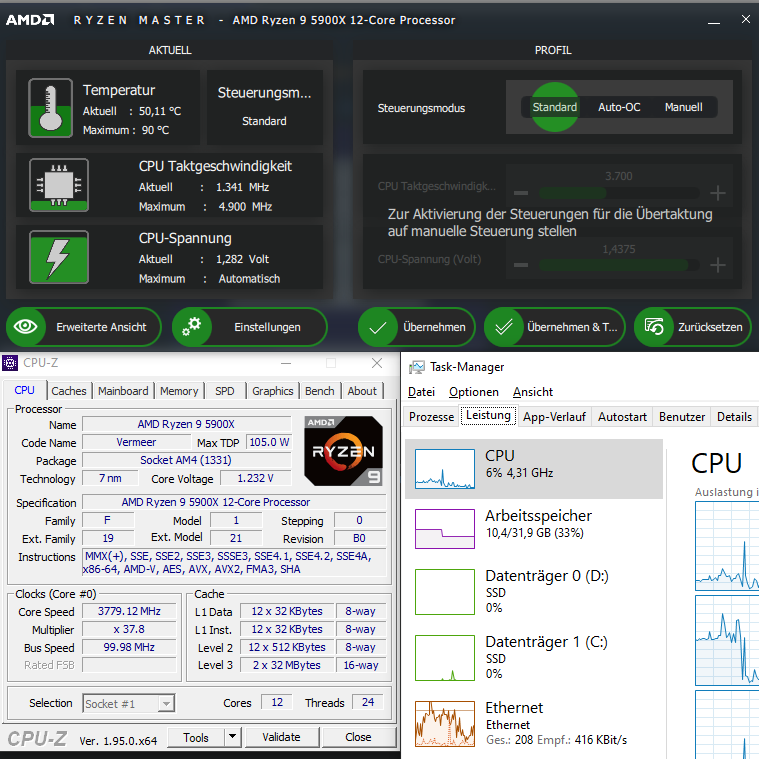Click the gears icon on Einstellungen
This screenshot has width=759, height=759.
coord(192,327)
